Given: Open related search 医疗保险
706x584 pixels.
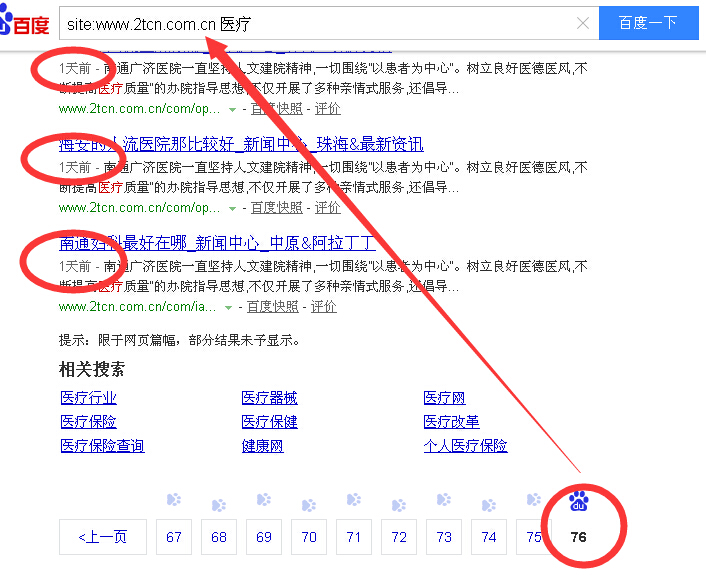Looking at the screenshot, I should pos(88,422).
